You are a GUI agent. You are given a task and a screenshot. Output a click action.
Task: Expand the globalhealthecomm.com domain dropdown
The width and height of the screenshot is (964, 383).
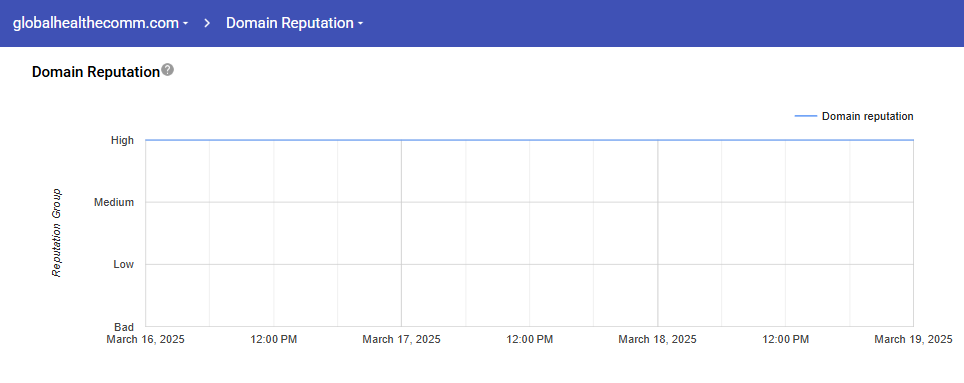point(100,23)
